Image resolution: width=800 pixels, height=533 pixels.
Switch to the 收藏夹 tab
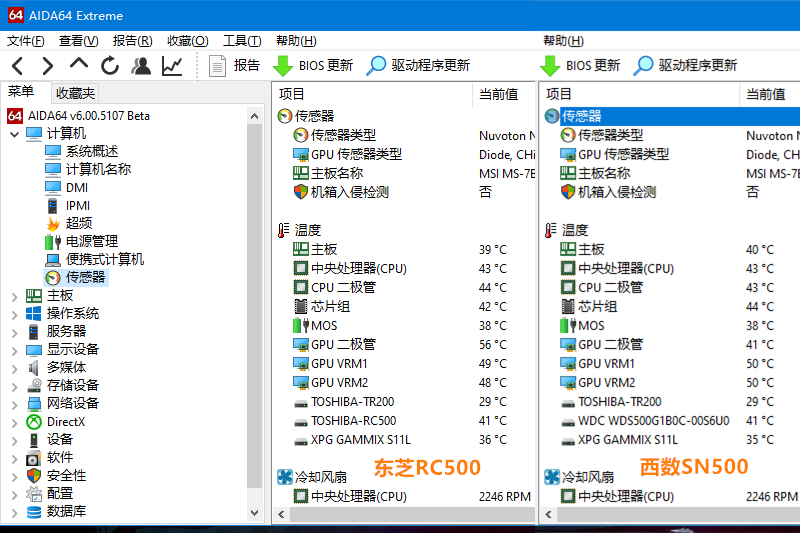pyautogui.click(x=75, y=93)
